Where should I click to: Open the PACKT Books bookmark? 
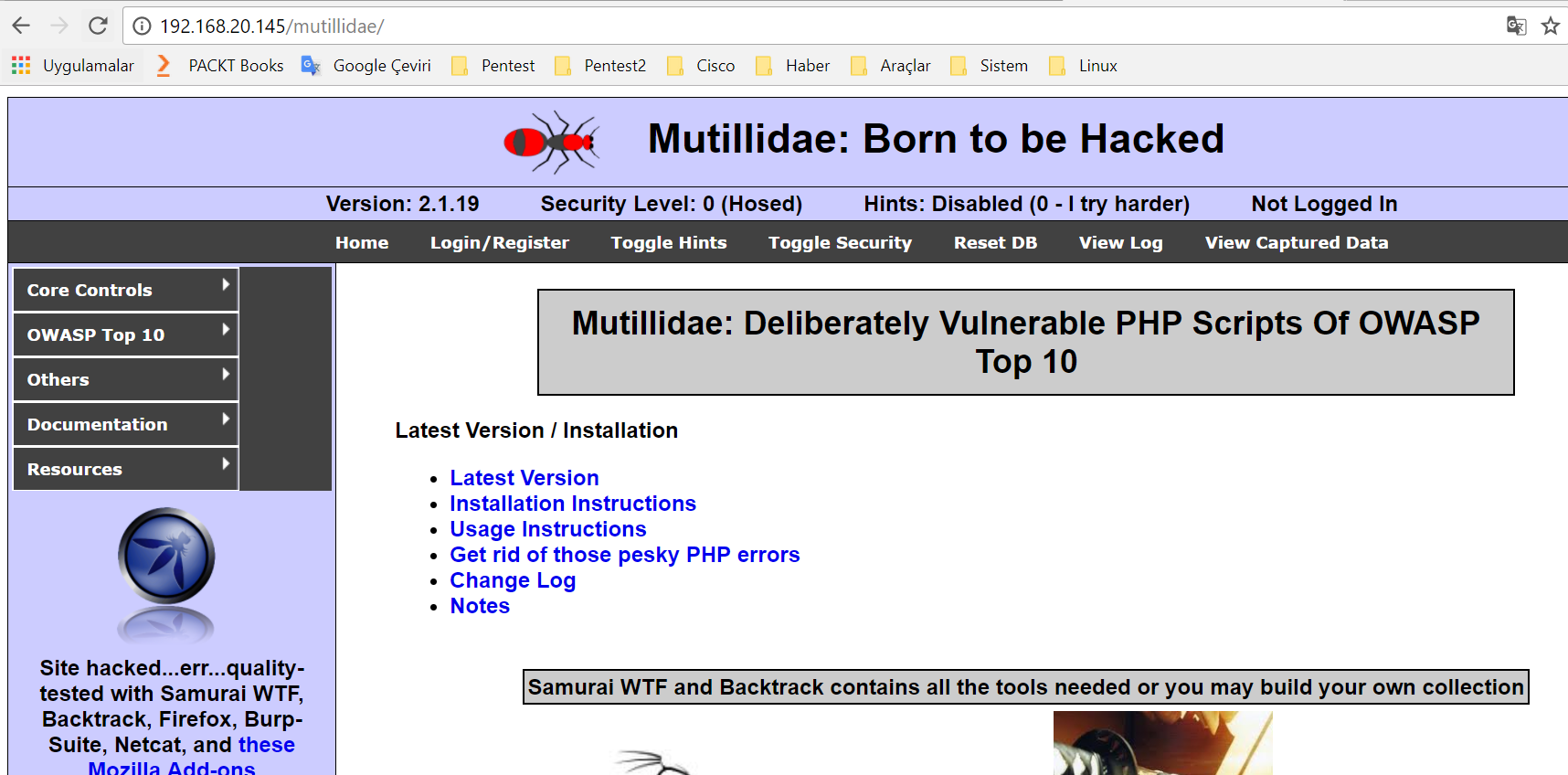pyautogui.click(x=220, y=66)
